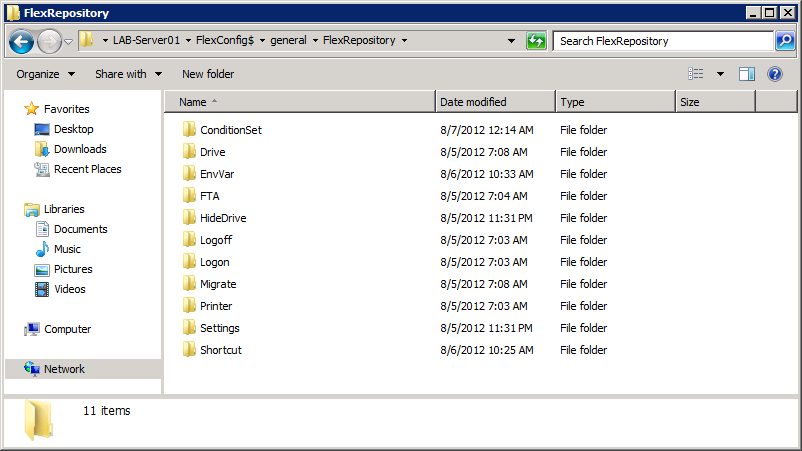Click FlexConfig$ in the address breadcrumb
The height and width of the screenshot is (451, 802).
[x=225, y=40]
